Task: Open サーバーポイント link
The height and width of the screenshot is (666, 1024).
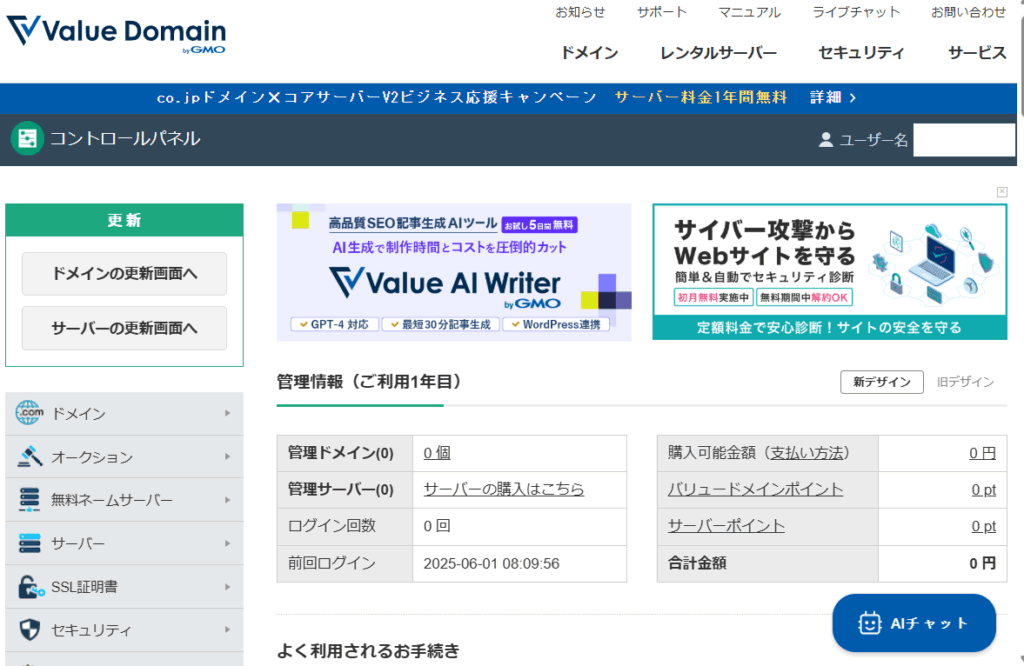Action: [x=726, y=526]
